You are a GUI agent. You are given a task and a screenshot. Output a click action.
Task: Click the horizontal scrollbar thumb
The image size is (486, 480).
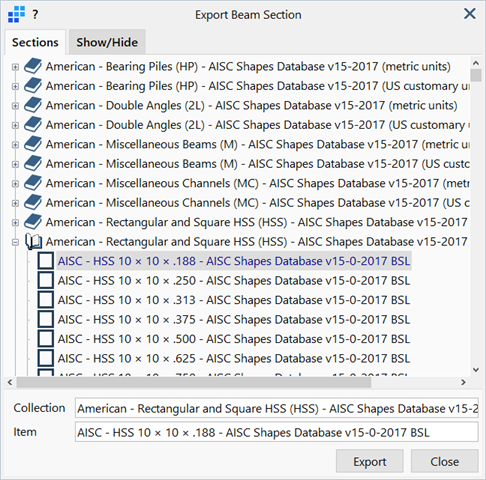(194, 382)
